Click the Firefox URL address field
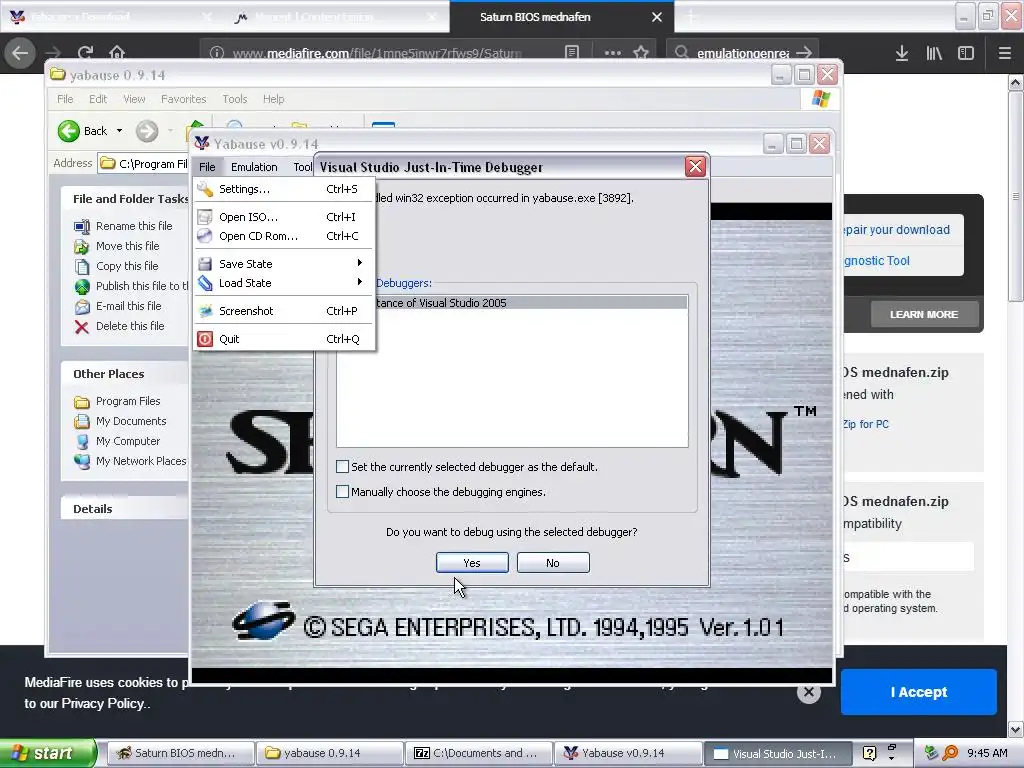1024x768 pixels. pos(379,53)
